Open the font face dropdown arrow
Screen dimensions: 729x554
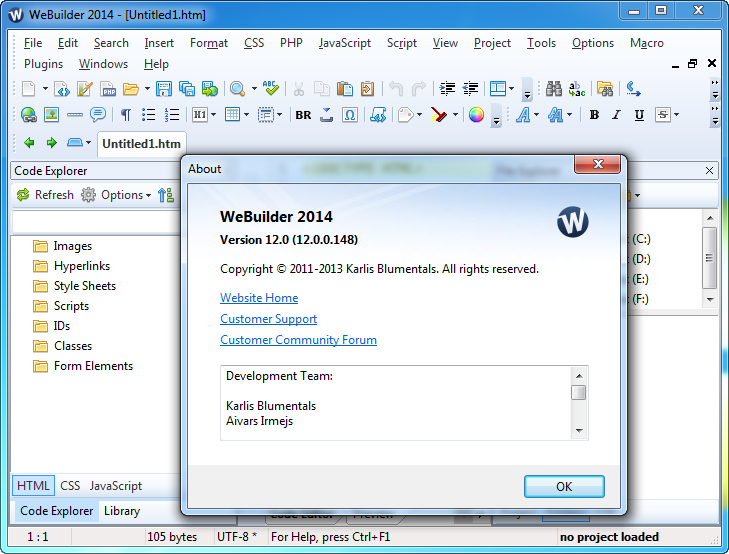537,114
